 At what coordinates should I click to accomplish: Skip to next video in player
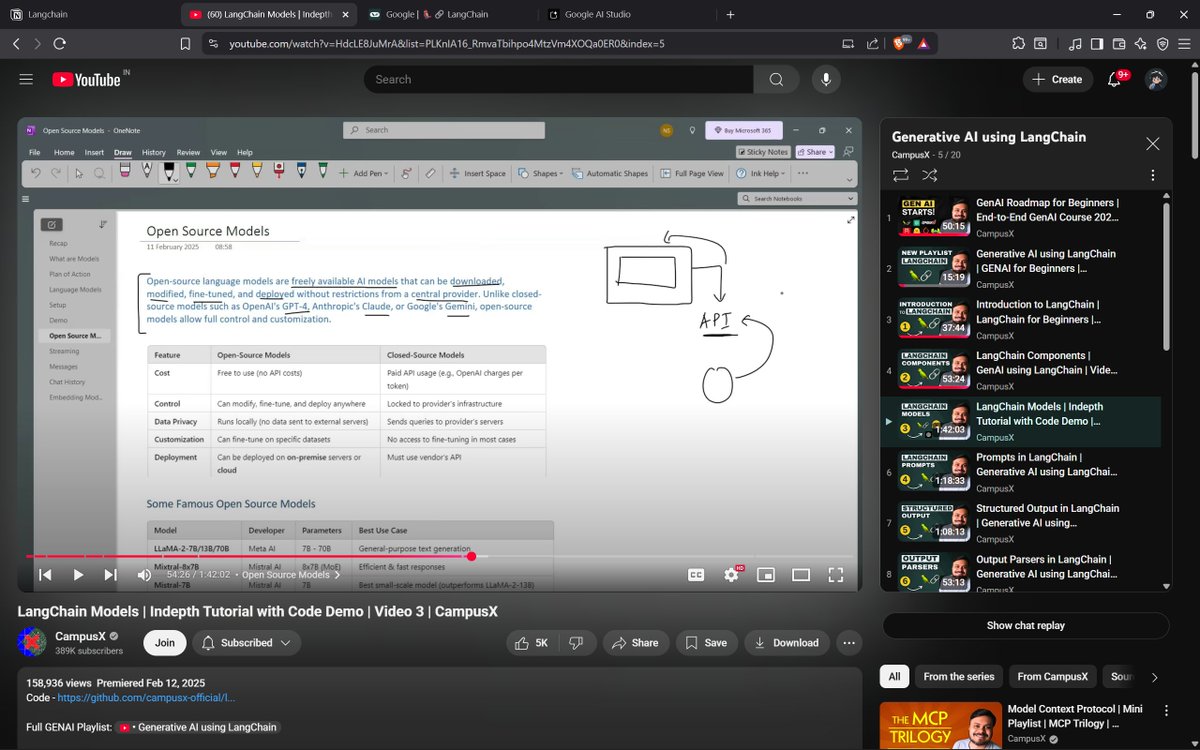[x=111, y=575]
